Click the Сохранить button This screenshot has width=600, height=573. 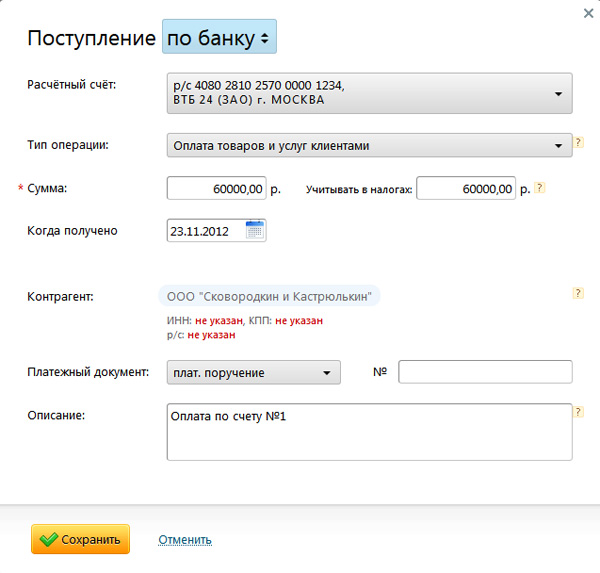[x=81, y=539]
